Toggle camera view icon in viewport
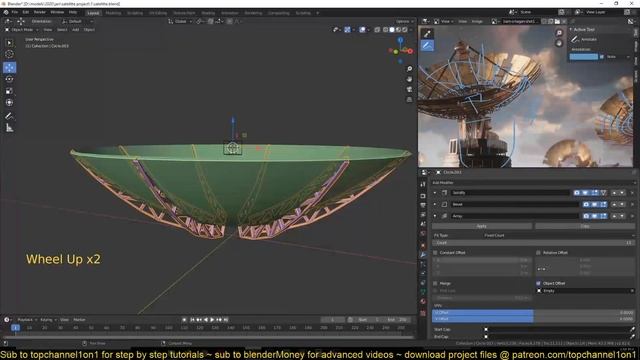Screen dimensions: 640x360 (409, 89)
